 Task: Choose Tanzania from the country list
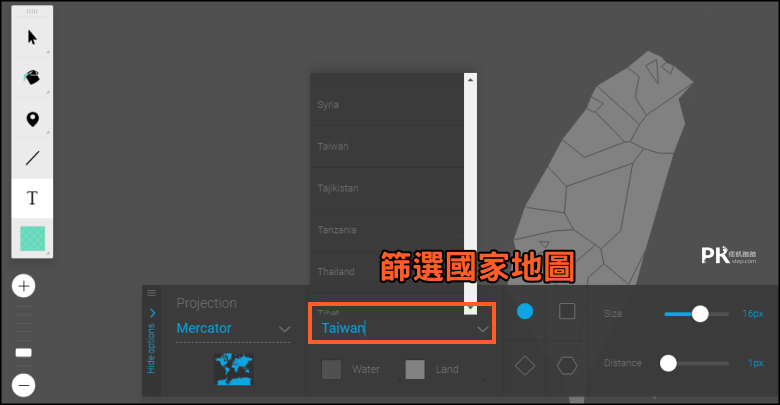coord(387,230)
